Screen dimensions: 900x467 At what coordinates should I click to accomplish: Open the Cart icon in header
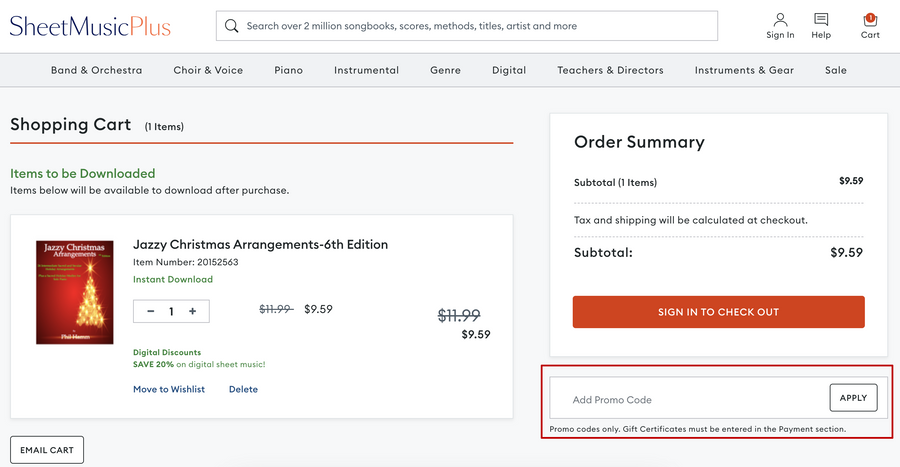(870, 21)
